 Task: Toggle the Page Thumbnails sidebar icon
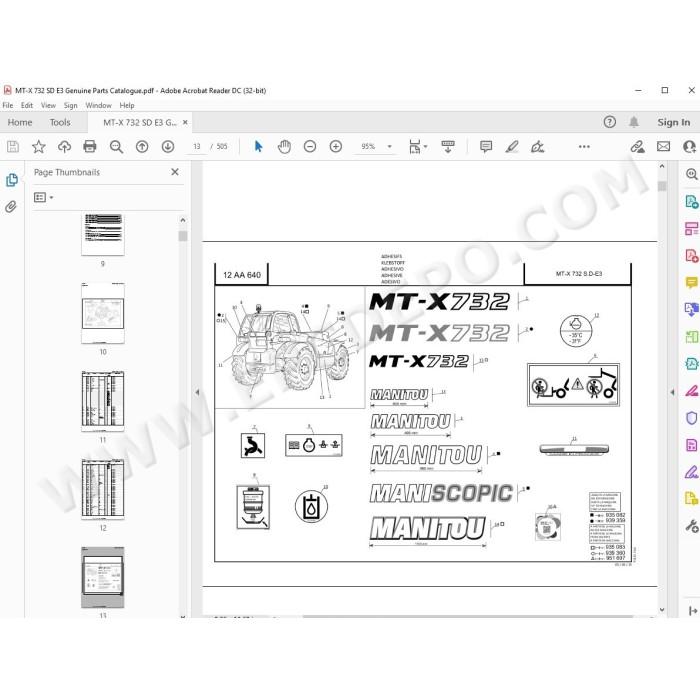(x=12, y=180)
